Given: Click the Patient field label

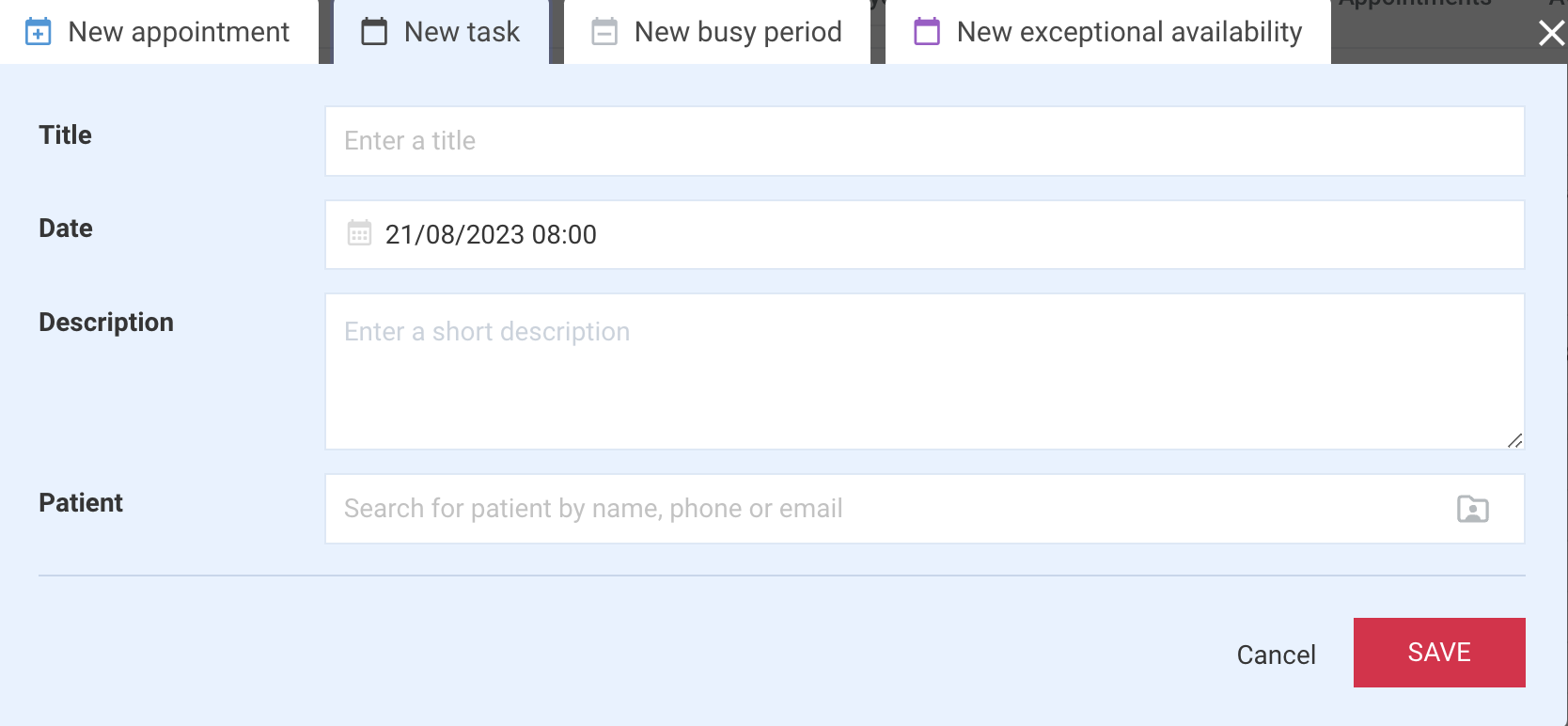Looking at the screenshot, I should [81, 503].
